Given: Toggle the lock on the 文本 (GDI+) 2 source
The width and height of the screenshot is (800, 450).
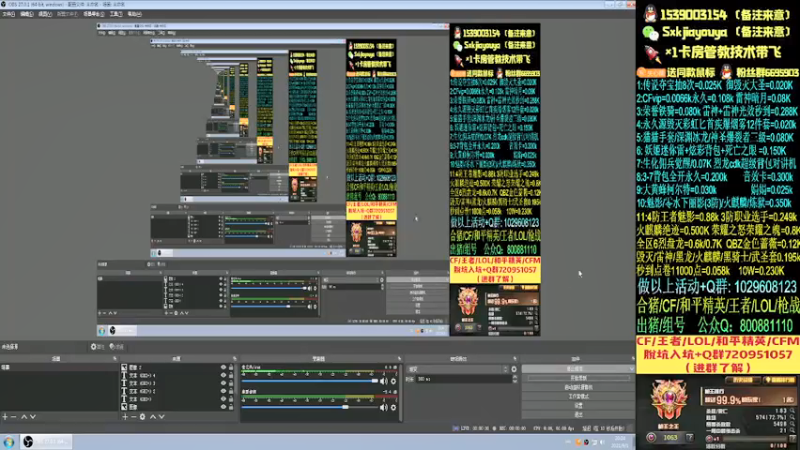Looking at the screenshot, I should [231, 391].
